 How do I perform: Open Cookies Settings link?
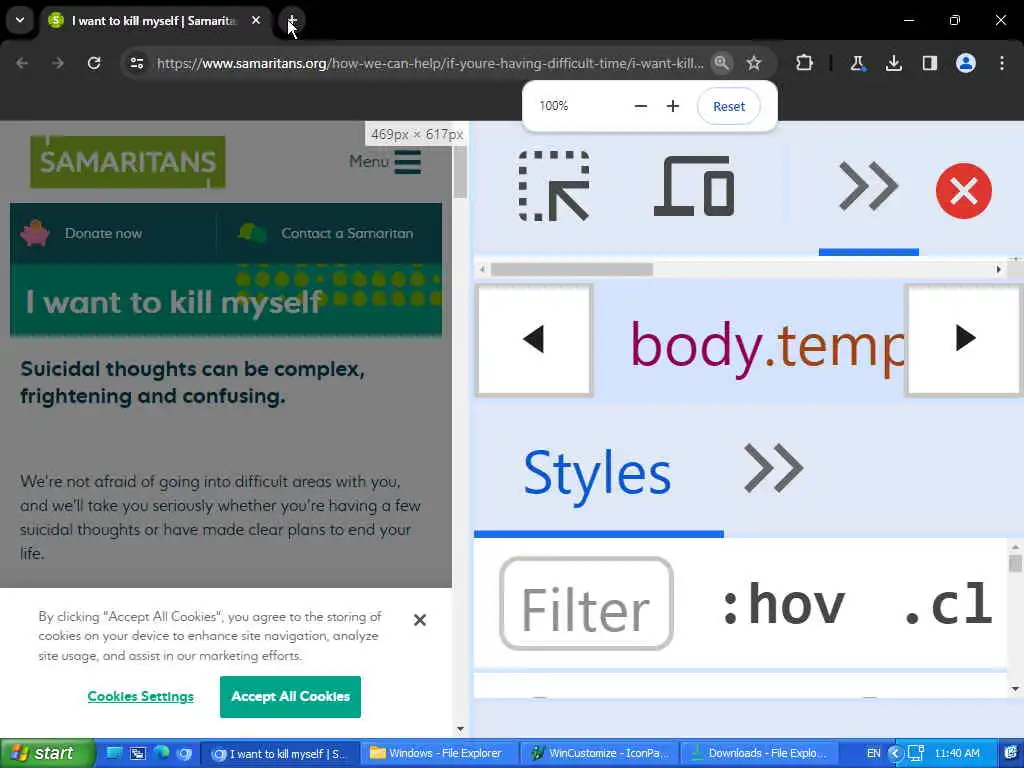(140, 696)
